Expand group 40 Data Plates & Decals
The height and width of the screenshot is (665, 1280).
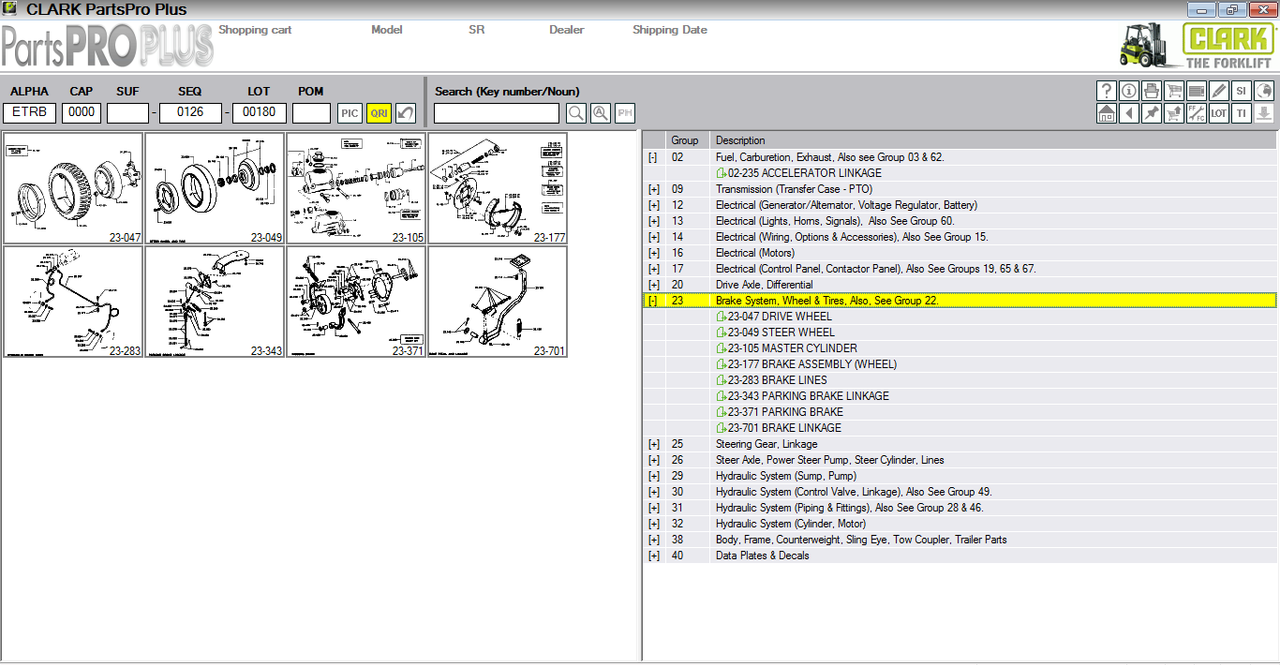pyautogui.click(x=653, y=556)
